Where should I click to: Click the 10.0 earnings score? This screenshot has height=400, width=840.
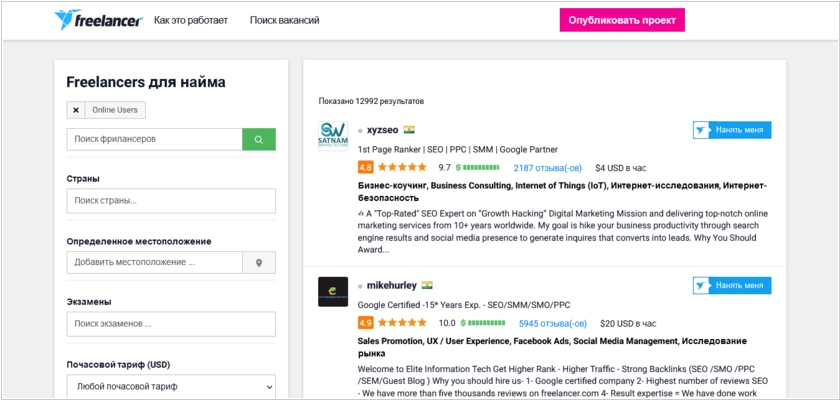[x=447, y=323]
